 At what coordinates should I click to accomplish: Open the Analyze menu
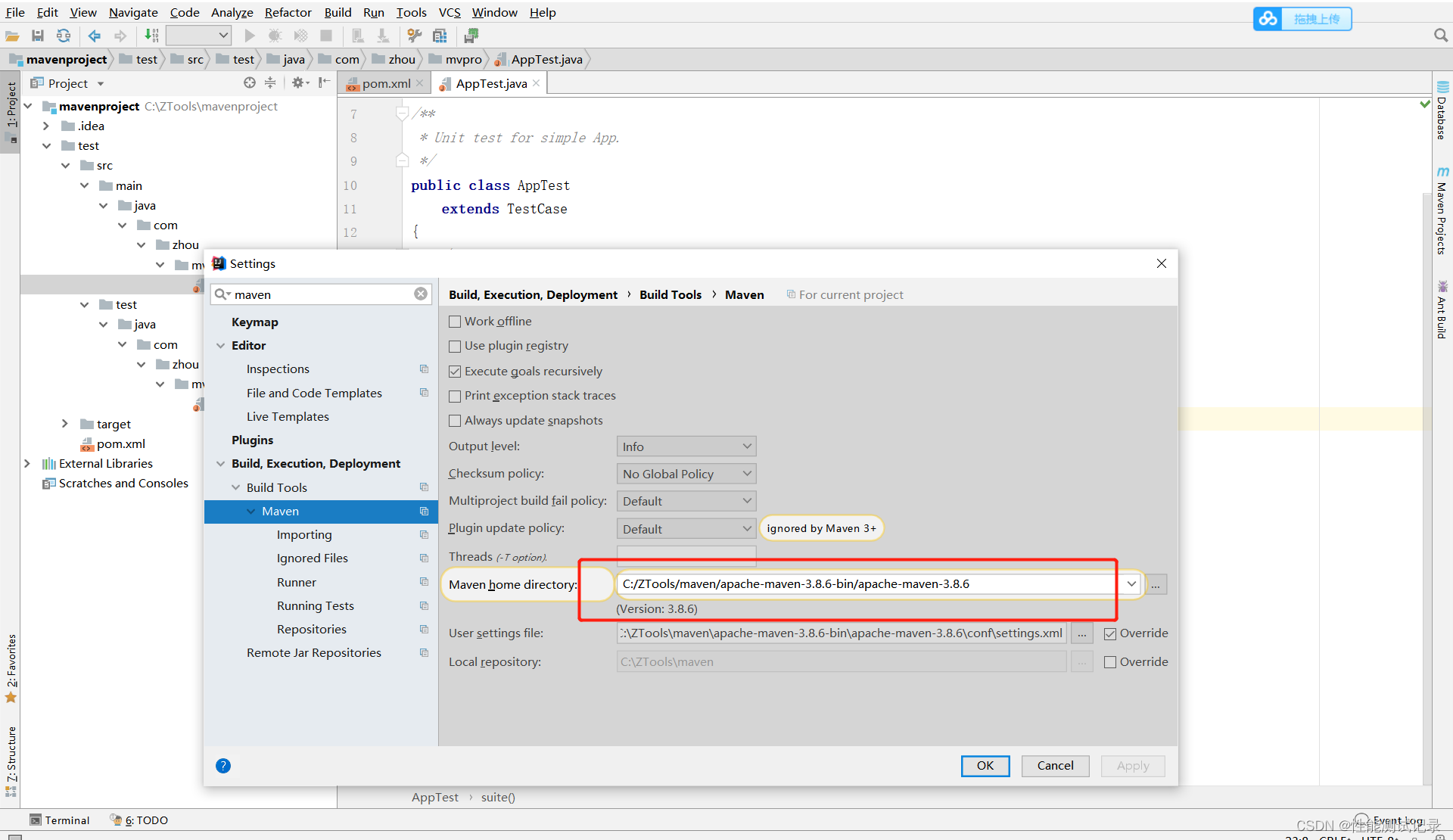coord(232,12)
